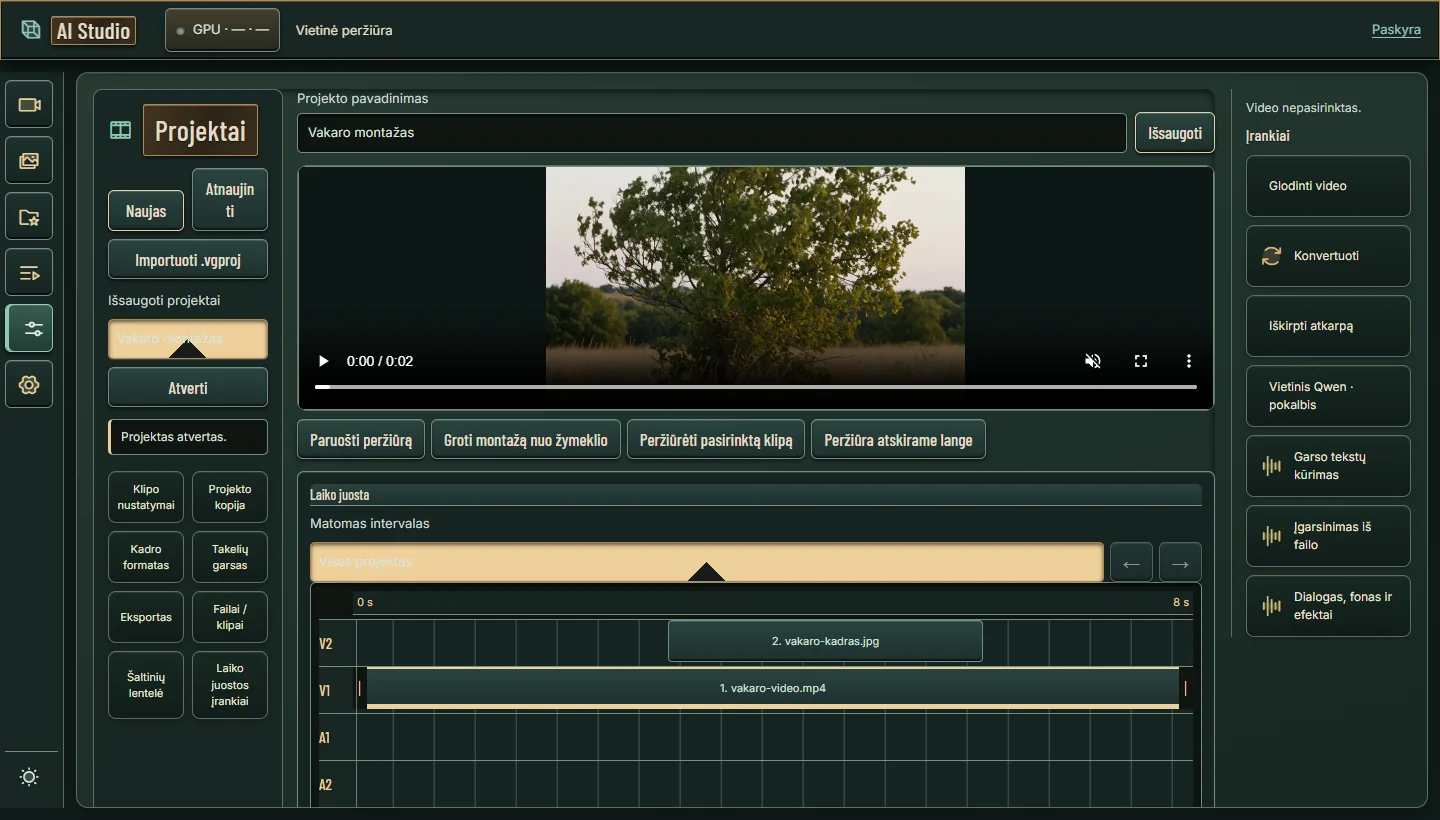
Task: Open the video camera sidebar section
Action: (x=29, y=104)
